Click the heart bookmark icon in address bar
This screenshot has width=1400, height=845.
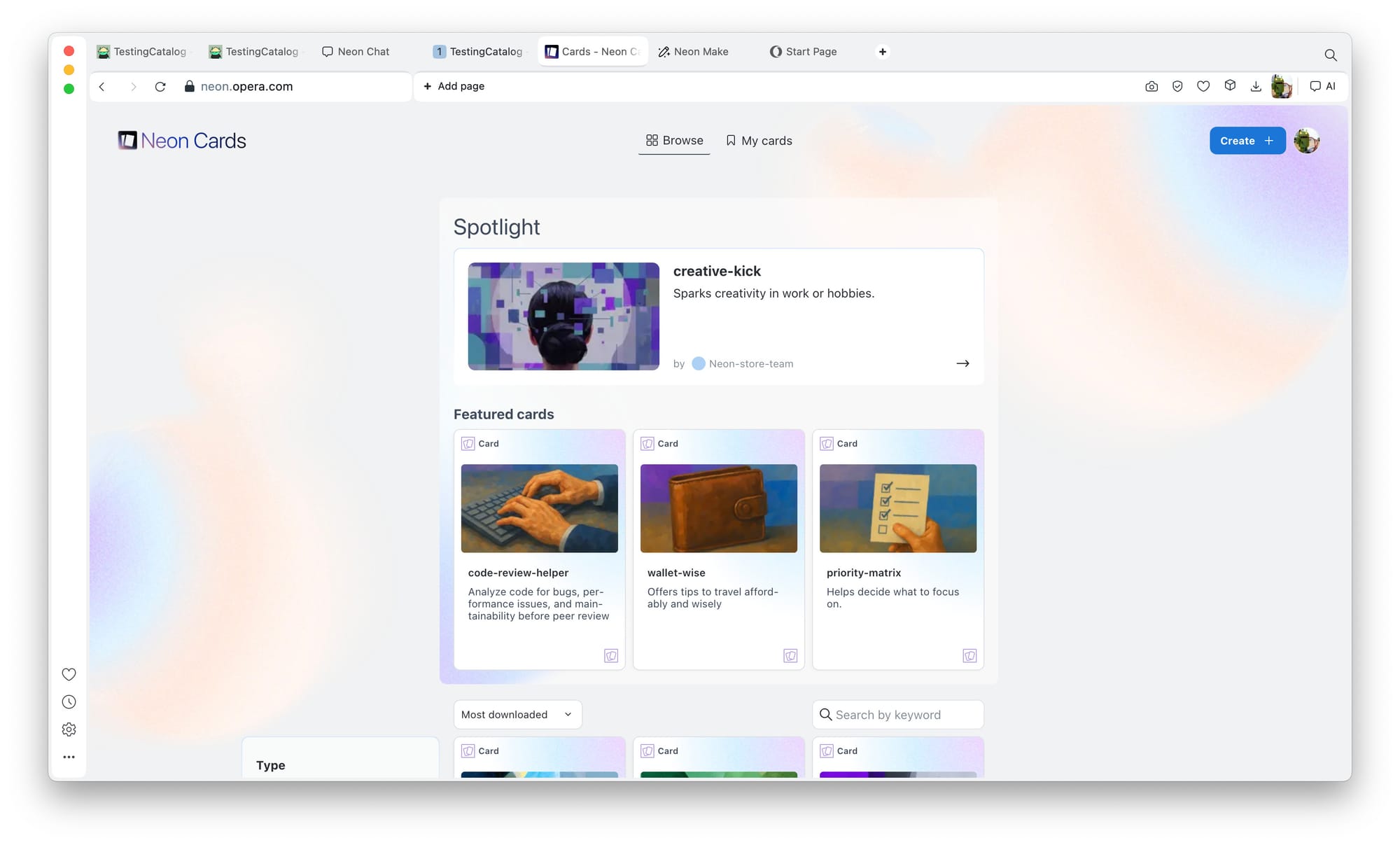pyautogui.click(x=1203, y=86)
